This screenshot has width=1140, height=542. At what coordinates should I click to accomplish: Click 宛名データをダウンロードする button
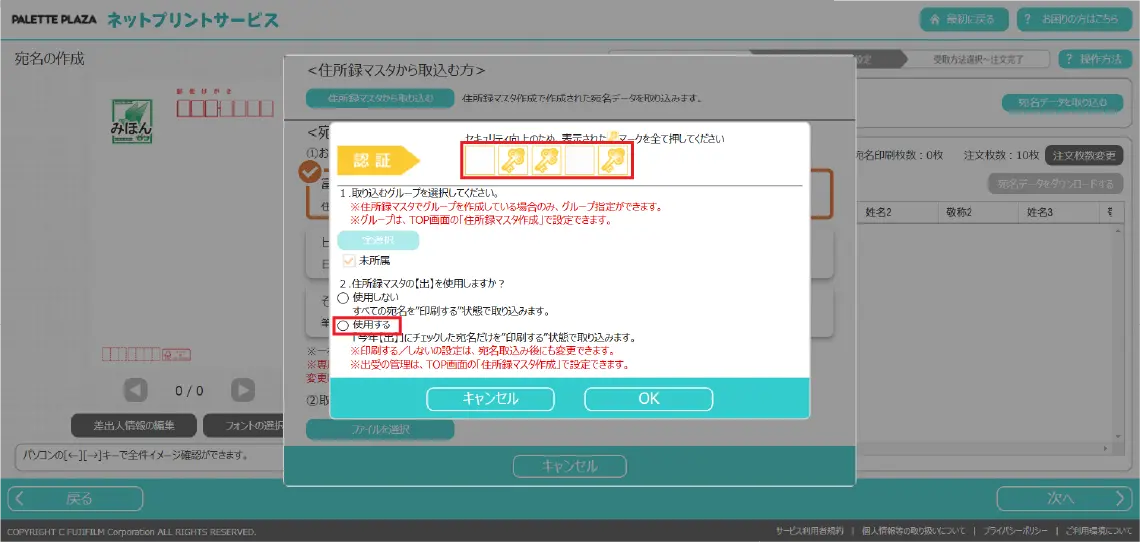tap(1056, 184)
